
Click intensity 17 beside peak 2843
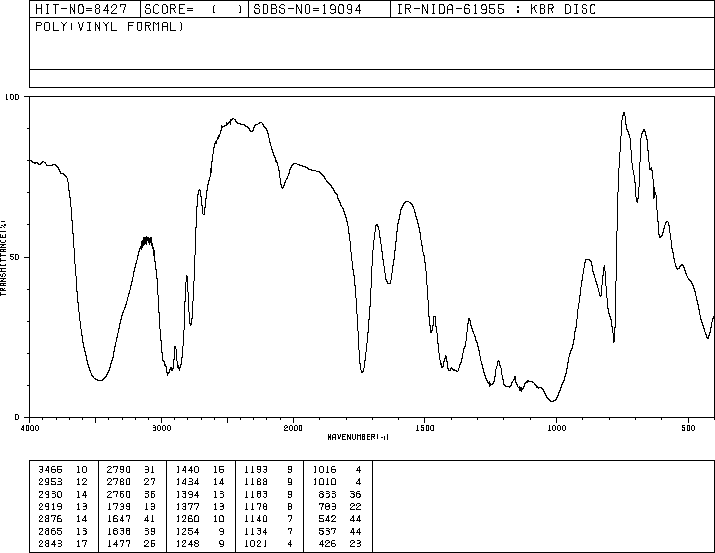click(82, 544)
